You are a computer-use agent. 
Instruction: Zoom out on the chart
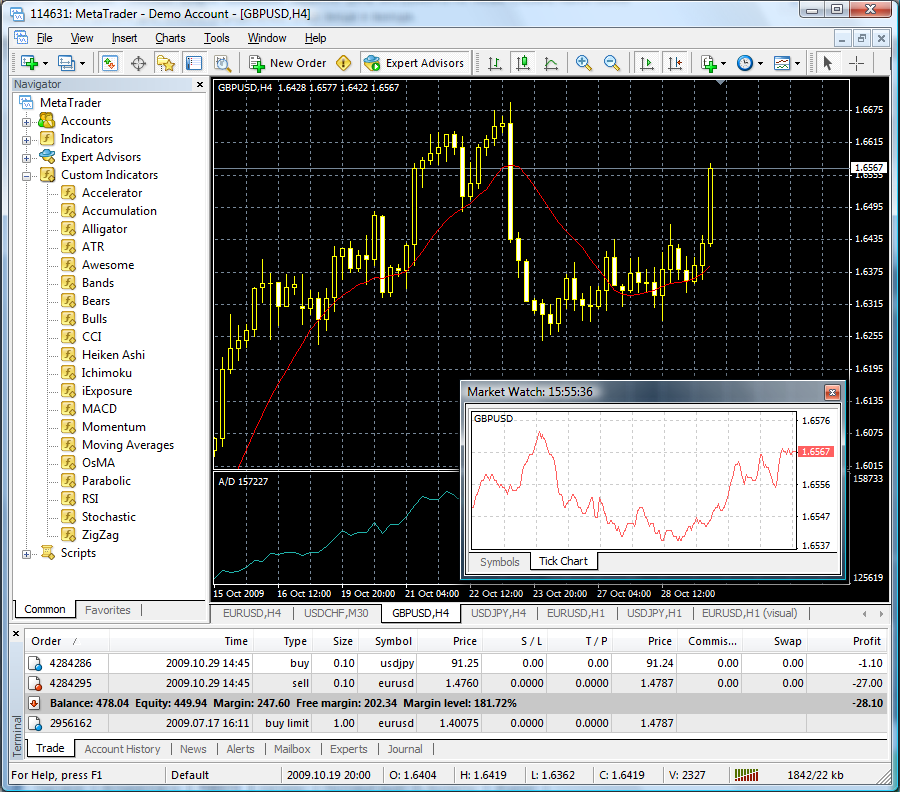(612, 63)
